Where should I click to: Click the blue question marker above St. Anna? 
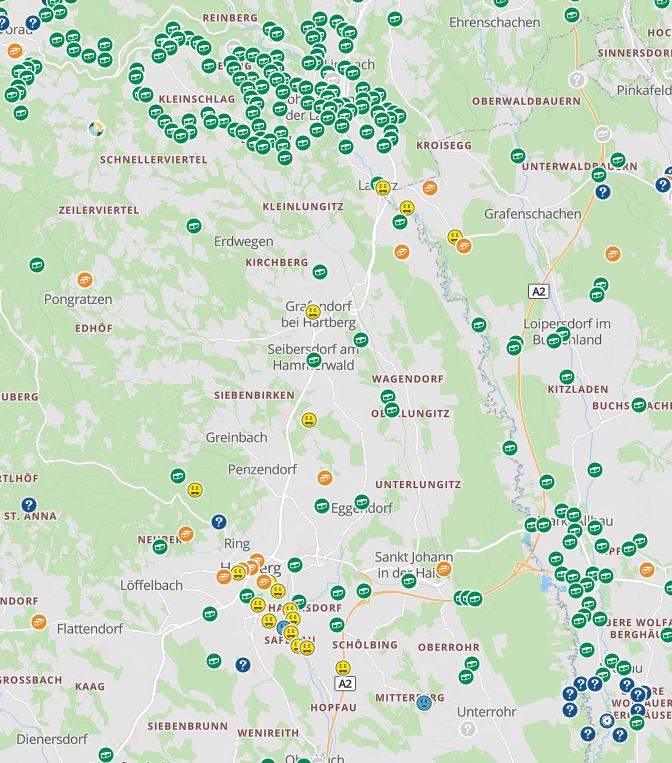[x=29, y=505]
